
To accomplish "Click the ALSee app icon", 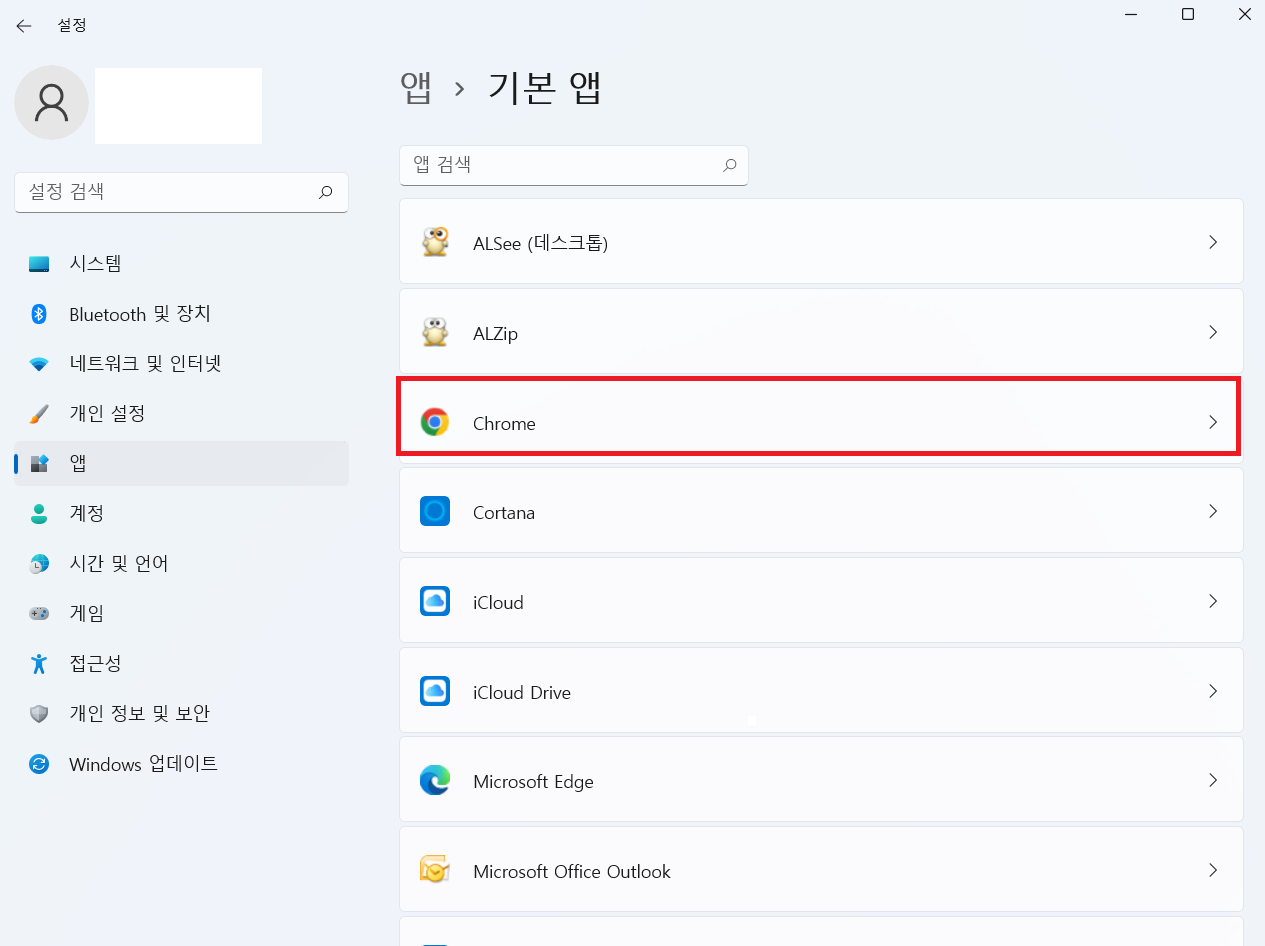I will (435, 242).
